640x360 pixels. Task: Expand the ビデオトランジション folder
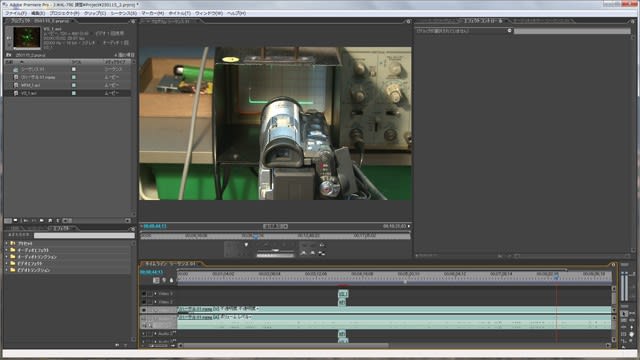7,270
